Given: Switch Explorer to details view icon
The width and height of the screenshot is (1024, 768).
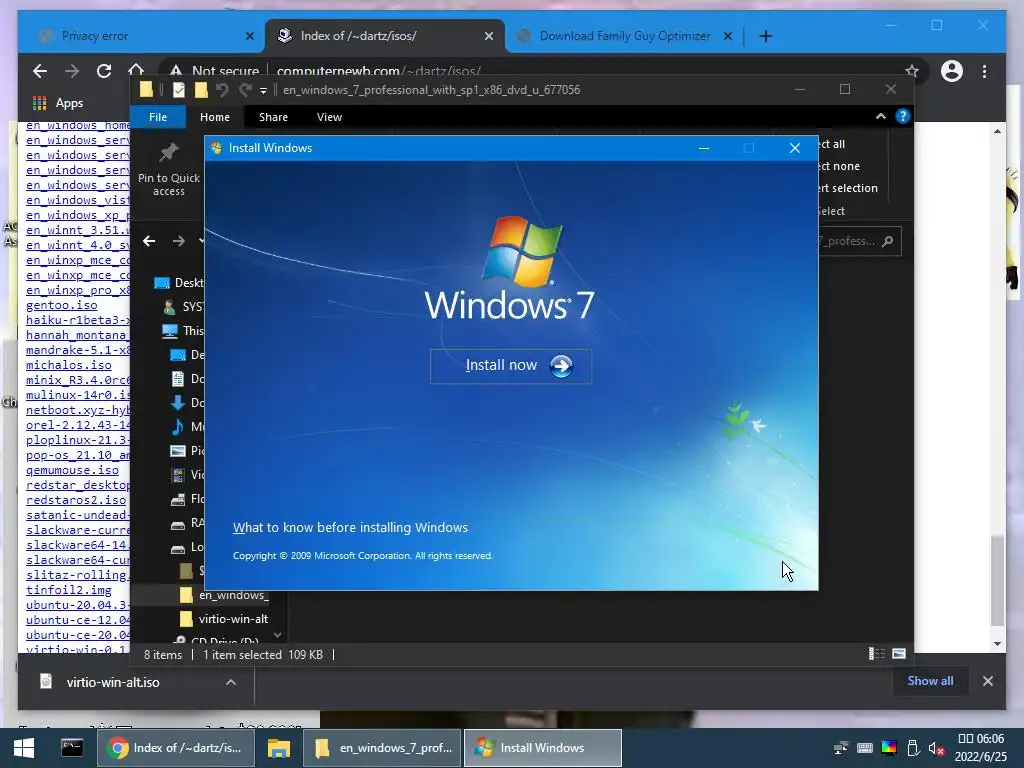Looking at the screenshot, I should (876, 654).
